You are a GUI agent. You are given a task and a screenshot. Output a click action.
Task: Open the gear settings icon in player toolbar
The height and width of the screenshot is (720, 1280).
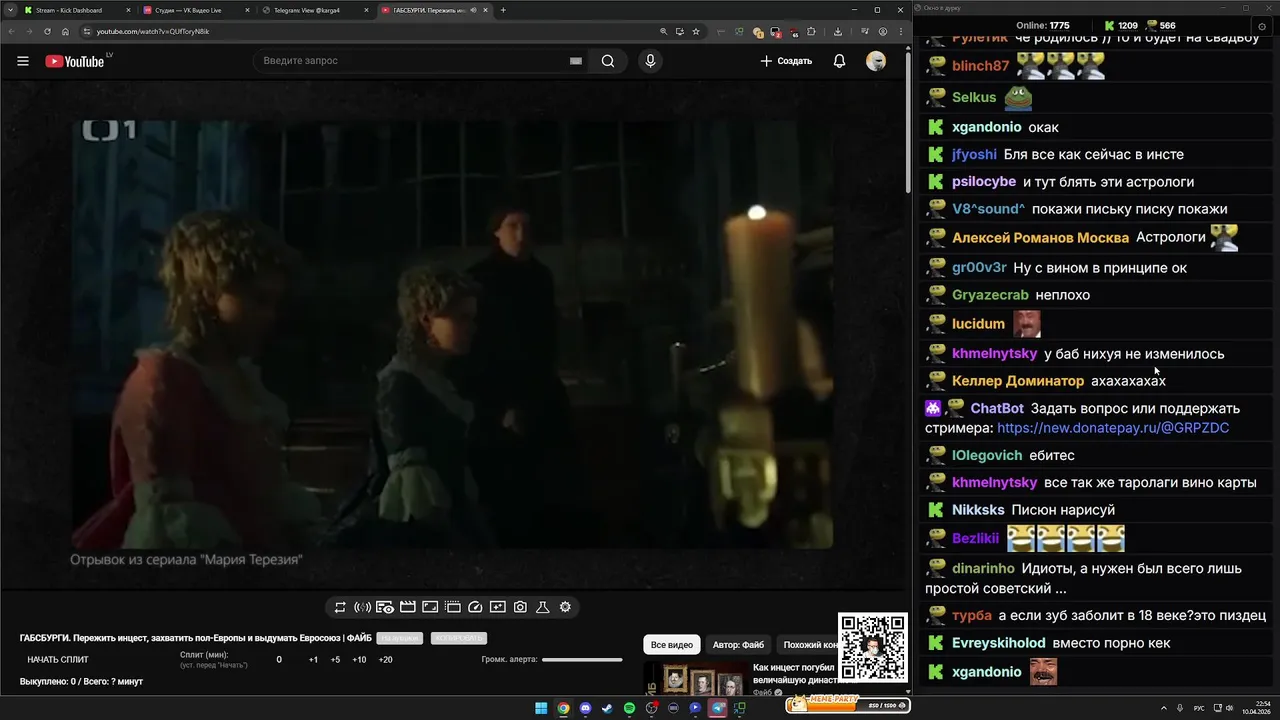click(x=565, y=607)
